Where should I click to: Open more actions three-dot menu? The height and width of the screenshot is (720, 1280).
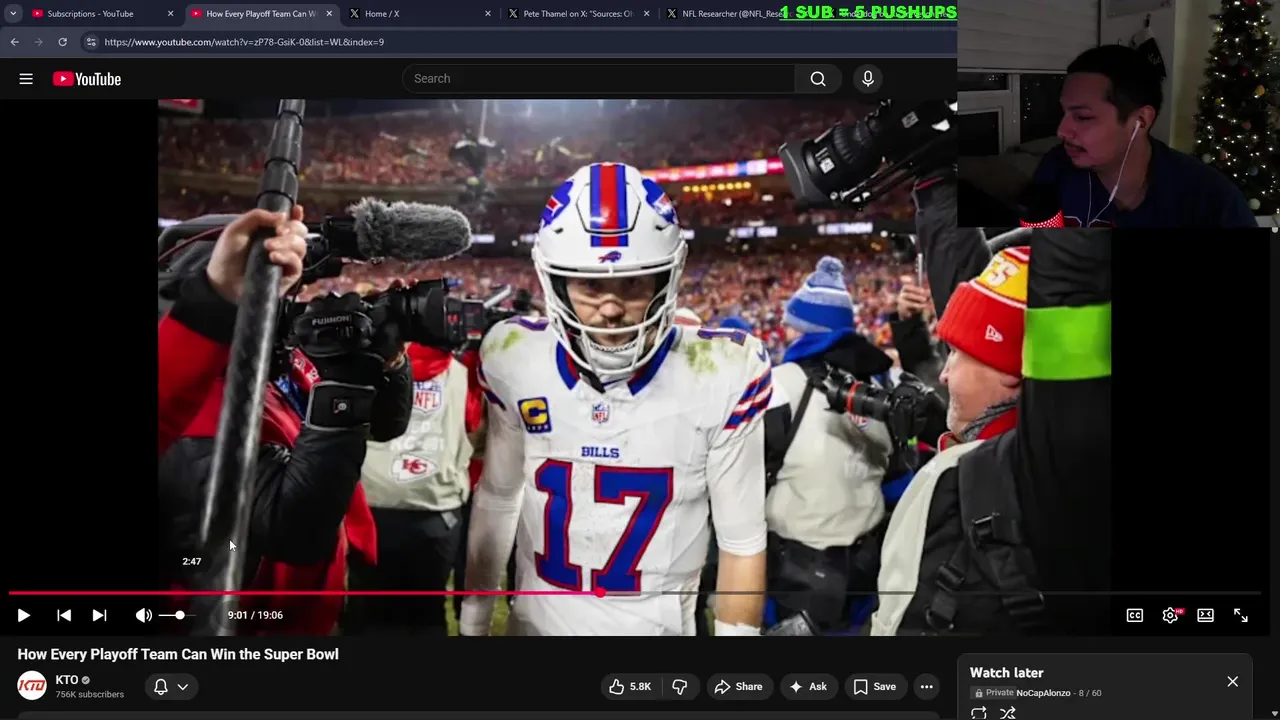coord(927,687)
